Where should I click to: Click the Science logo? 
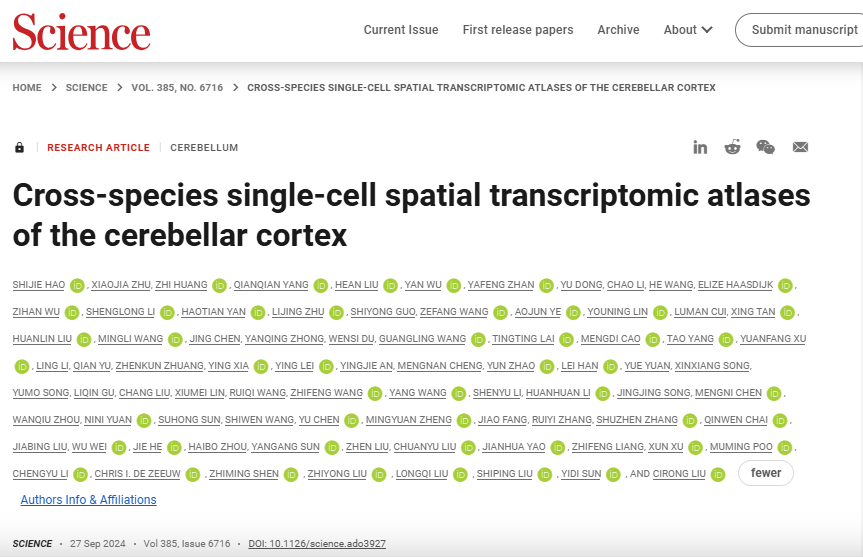(x=81, y=31)
